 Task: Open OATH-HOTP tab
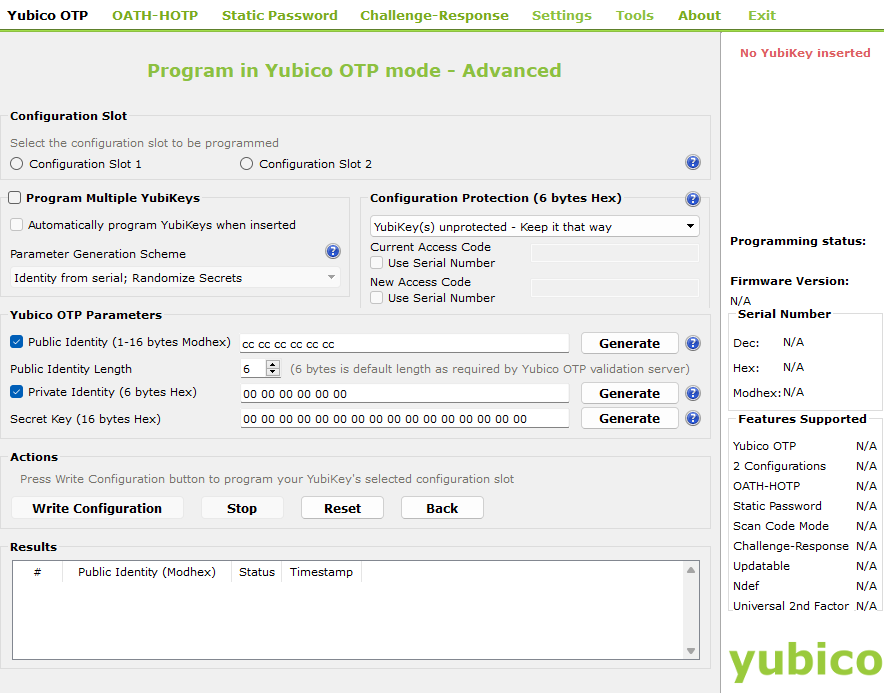click(155, 15)
